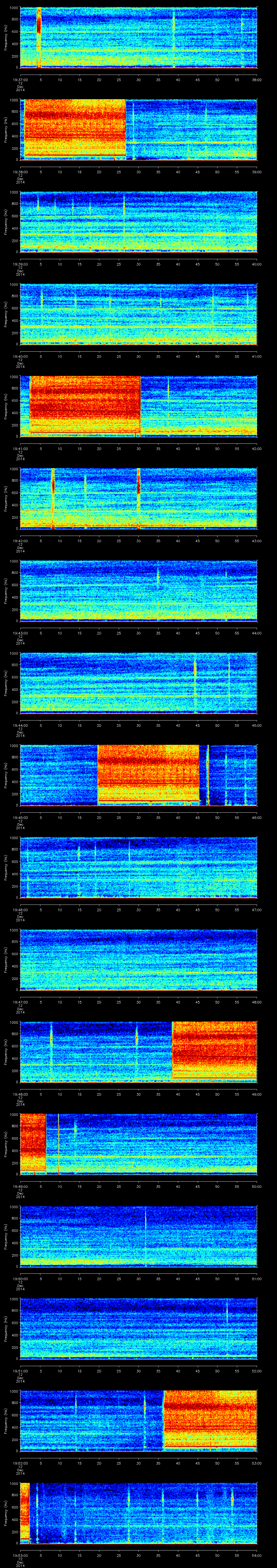Click the Frequency (Hz) axis label of the 19:46 panel

(6, 867)
